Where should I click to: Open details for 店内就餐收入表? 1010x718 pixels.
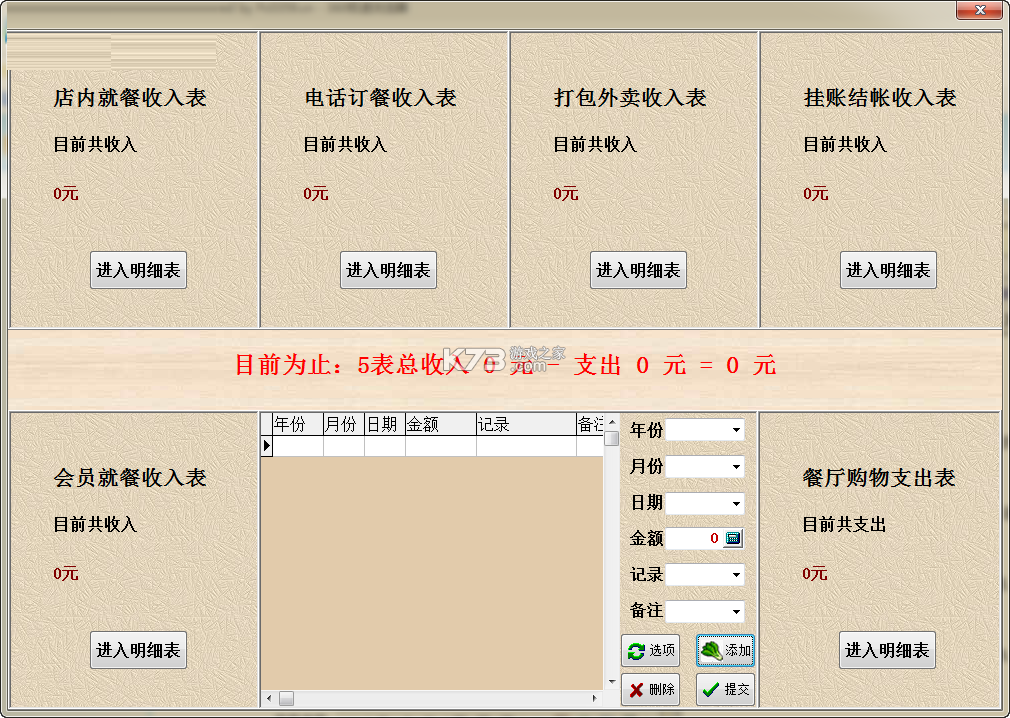tap(138, 270)
